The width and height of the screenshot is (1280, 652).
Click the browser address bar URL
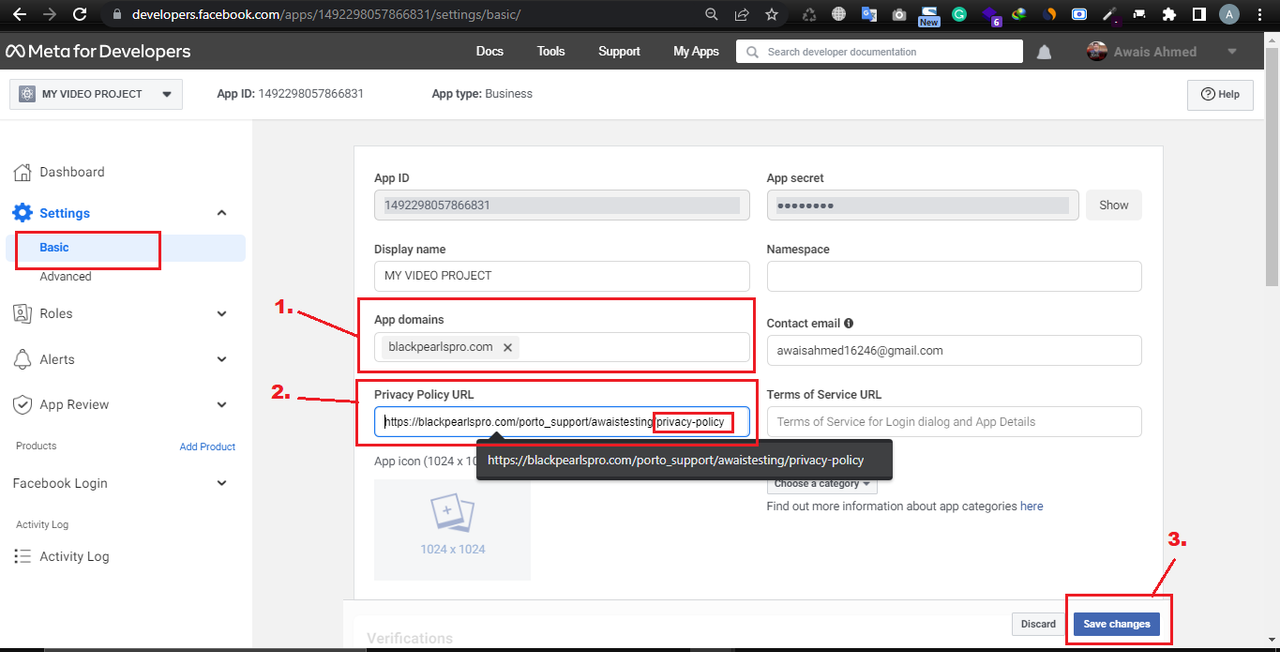326,15
